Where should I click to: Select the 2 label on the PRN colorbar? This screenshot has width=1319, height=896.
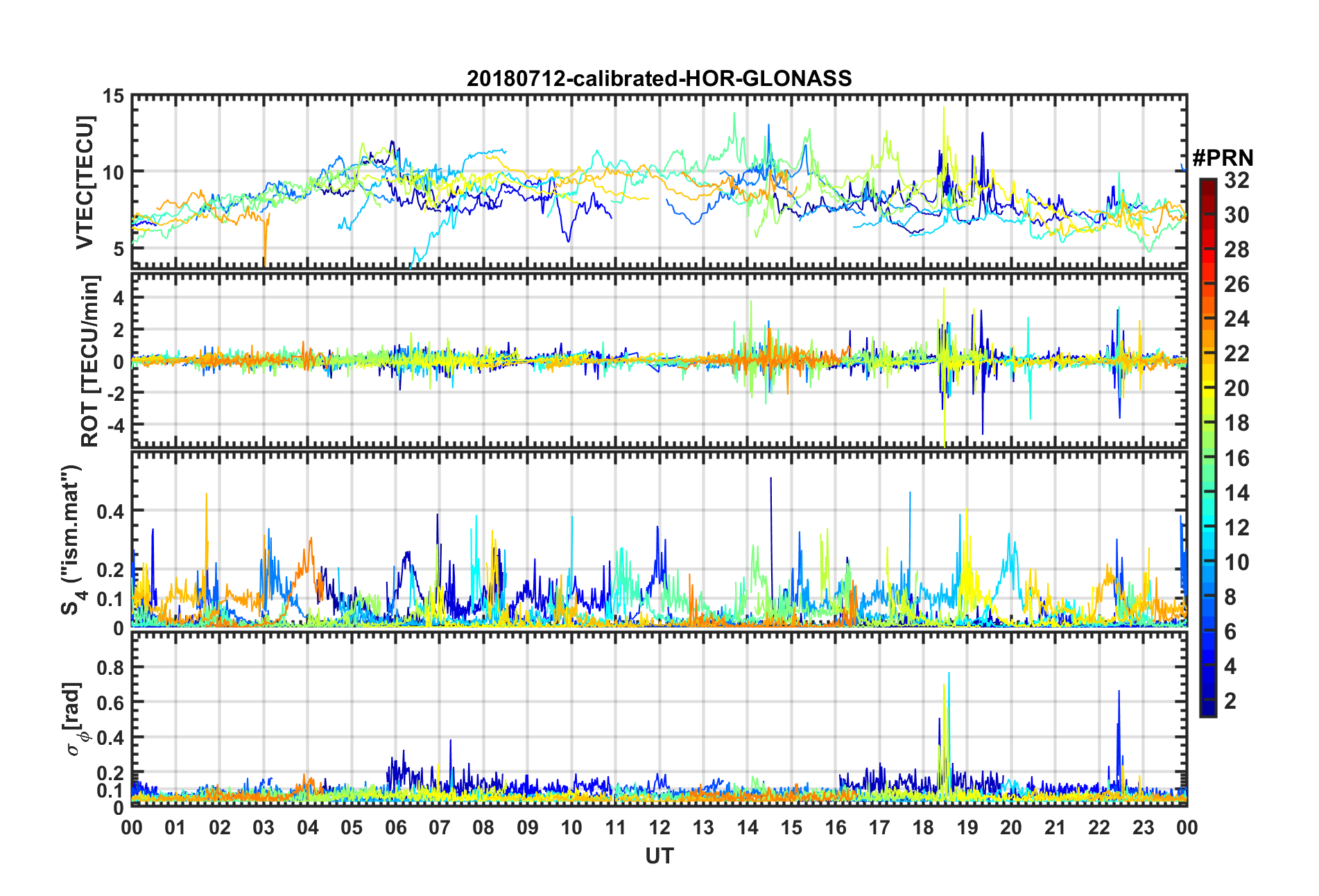pos(1230,701)
